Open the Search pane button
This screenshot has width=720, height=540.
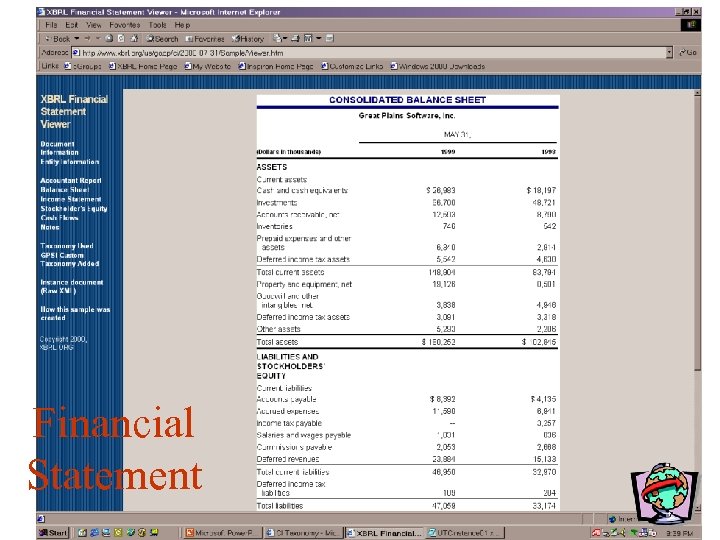[x=162, y=39]
